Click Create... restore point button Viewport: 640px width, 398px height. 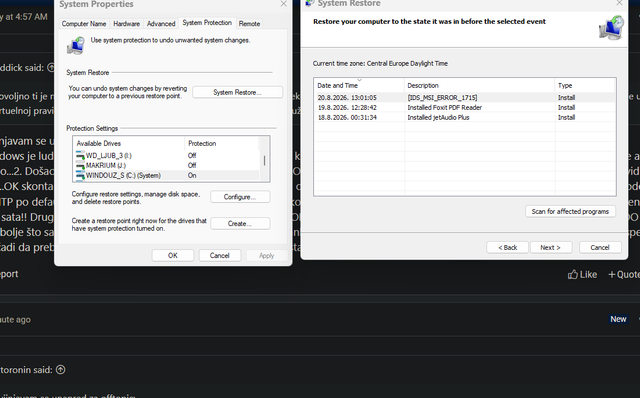click(x=240, y=224)
